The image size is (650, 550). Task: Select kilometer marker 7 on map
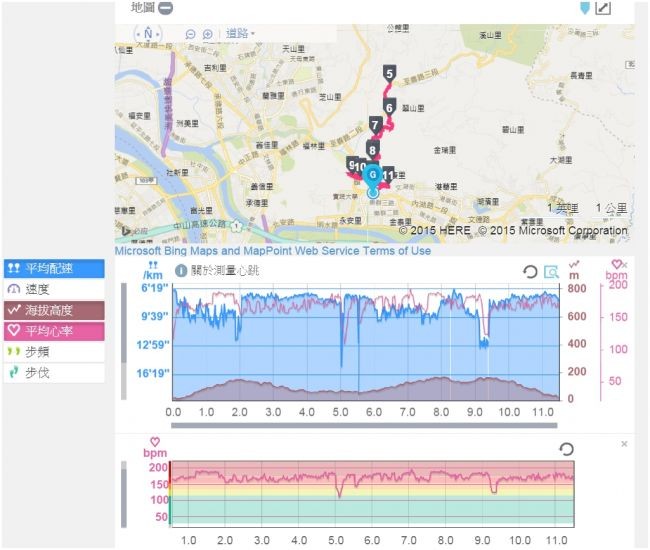(376, 125)
